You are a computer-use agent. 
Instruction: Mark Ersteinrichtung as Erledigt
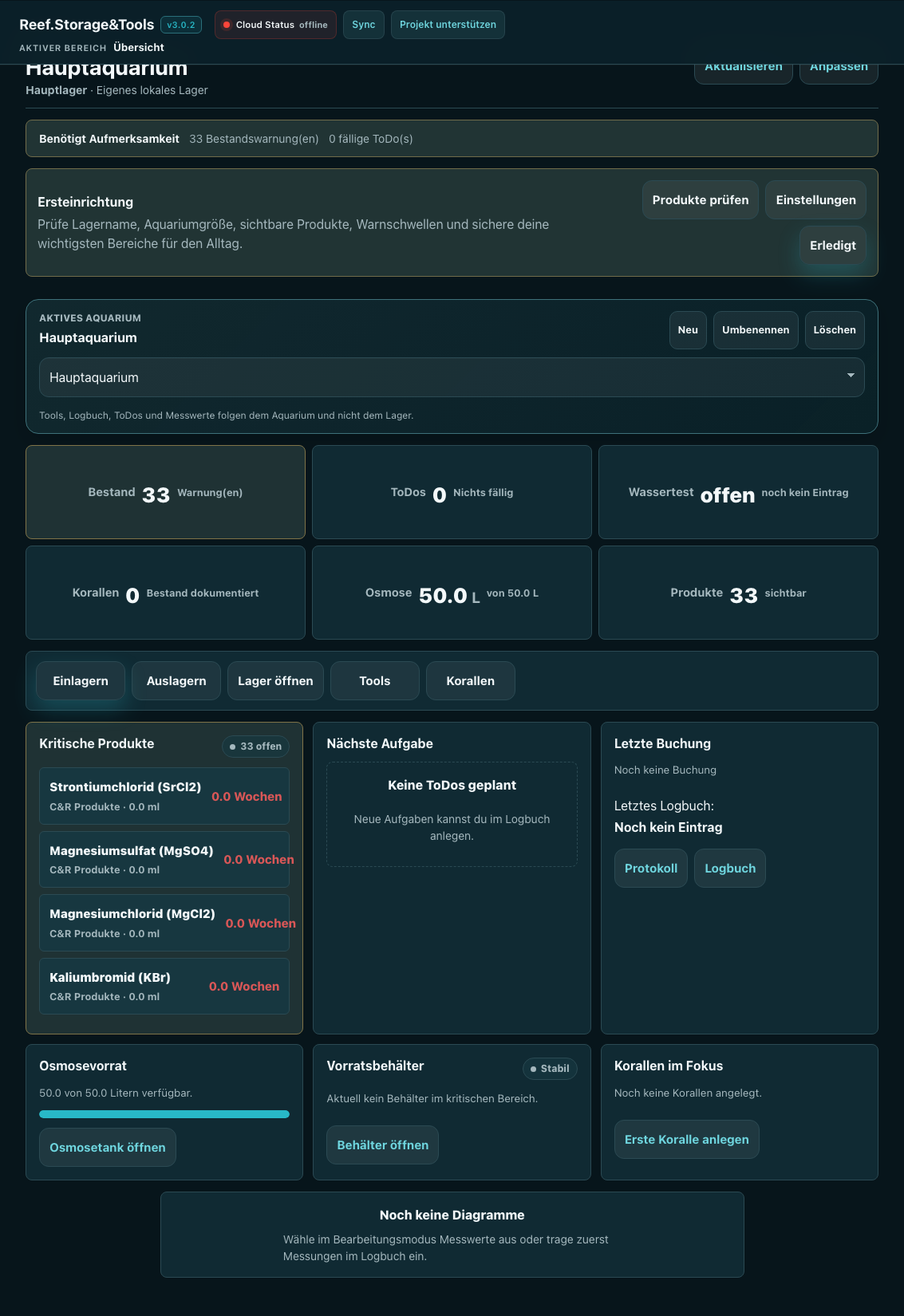click(833, 246)
